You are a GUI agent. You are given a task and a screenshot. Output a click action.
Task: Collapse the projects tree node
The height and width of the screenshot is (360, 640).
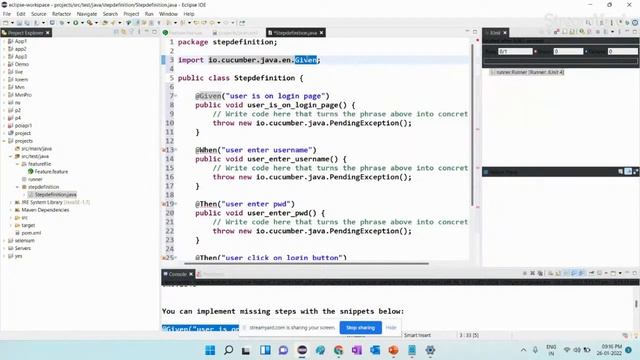click(x=4, y=141)
